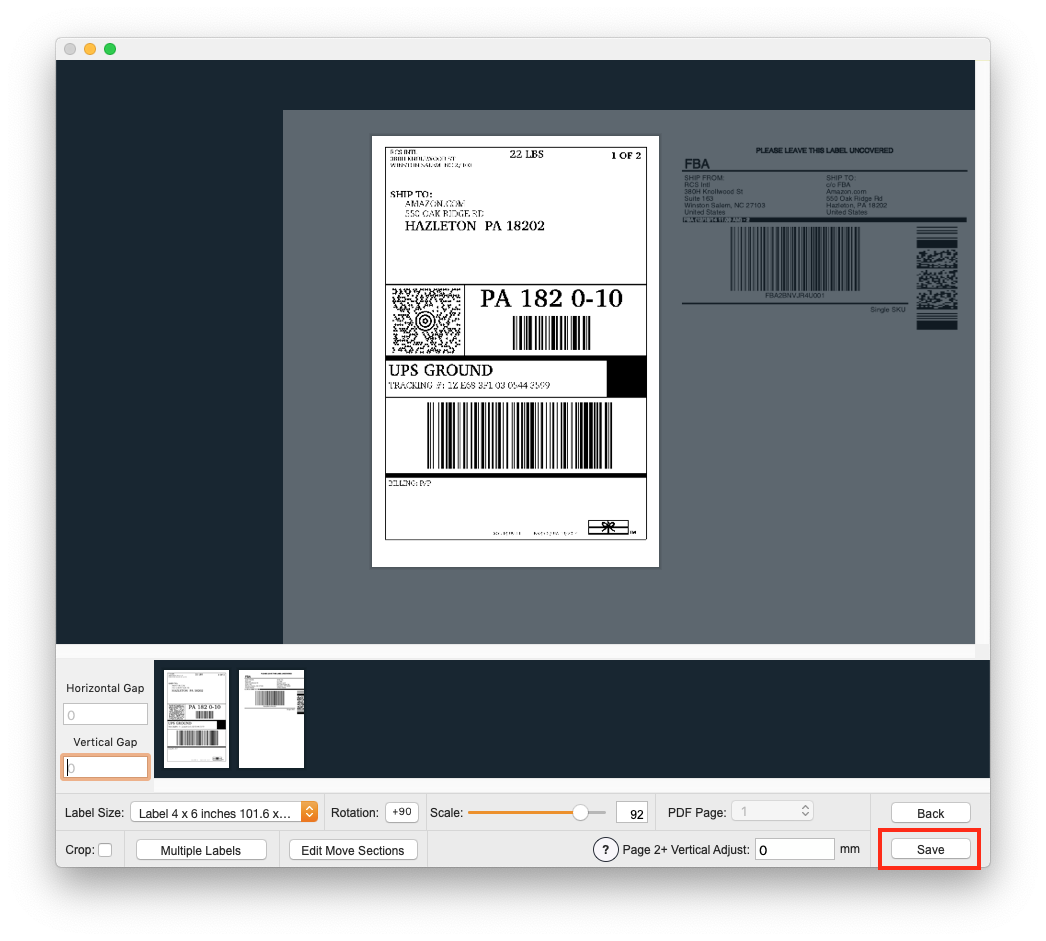Screen dimensions: 1046x941
Task: Enable the Crop checkbox
Action: coord(105,850)
